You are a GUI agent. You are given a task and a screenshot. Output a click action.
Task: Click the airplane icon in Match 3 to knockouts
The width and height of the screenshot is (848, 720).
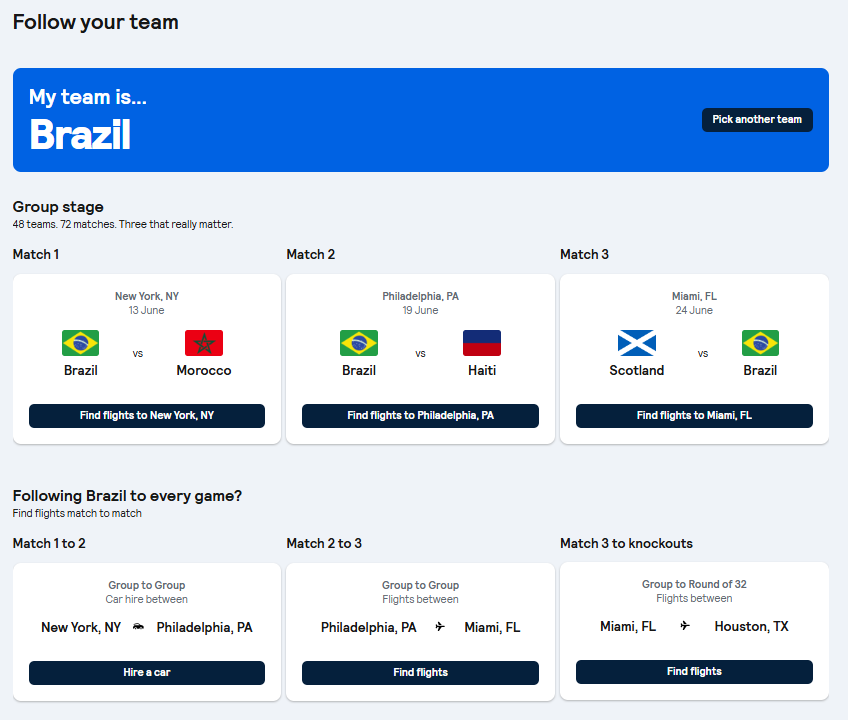[x=683, y=626]
